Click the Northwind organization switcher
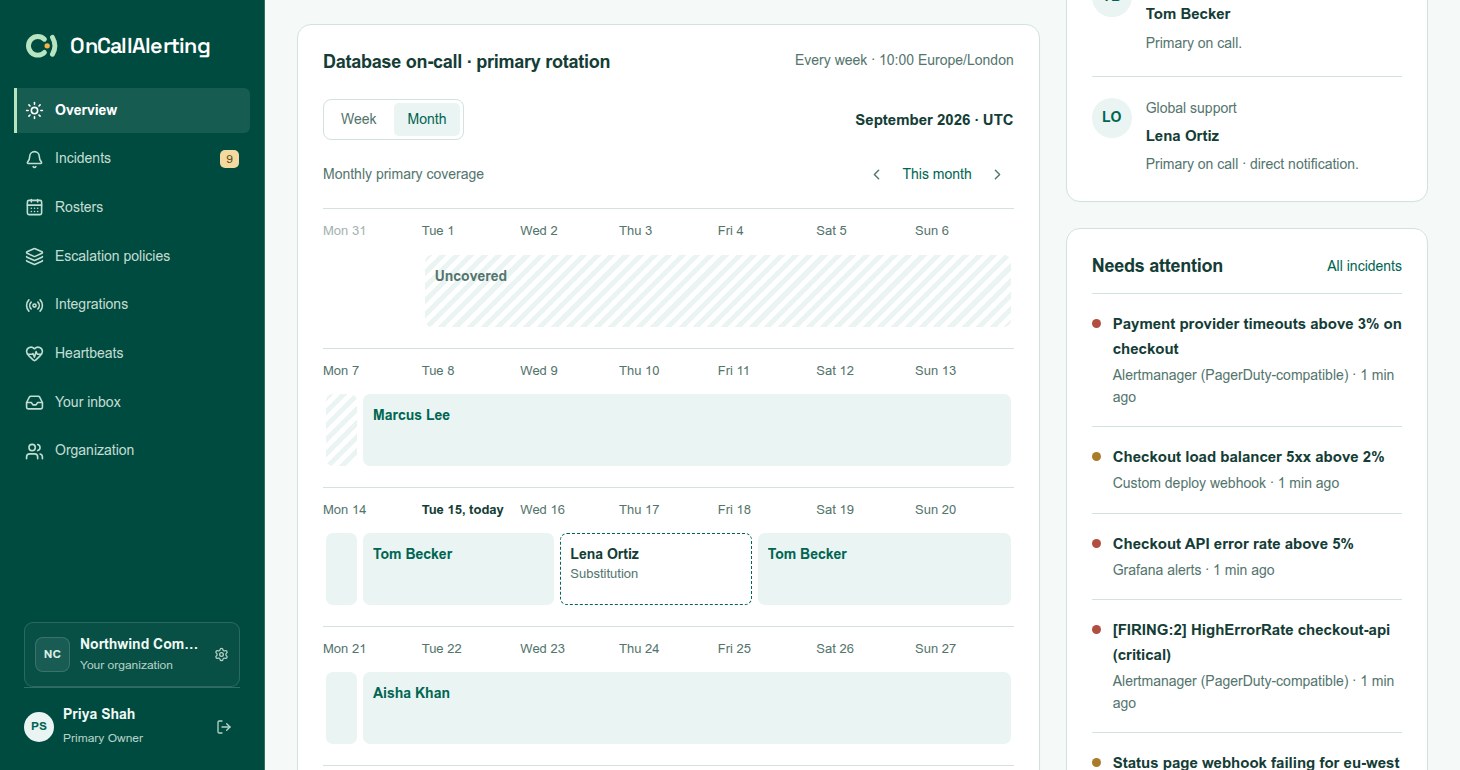The width and height of the screenshot is (1460, 770). coord(132,655)
